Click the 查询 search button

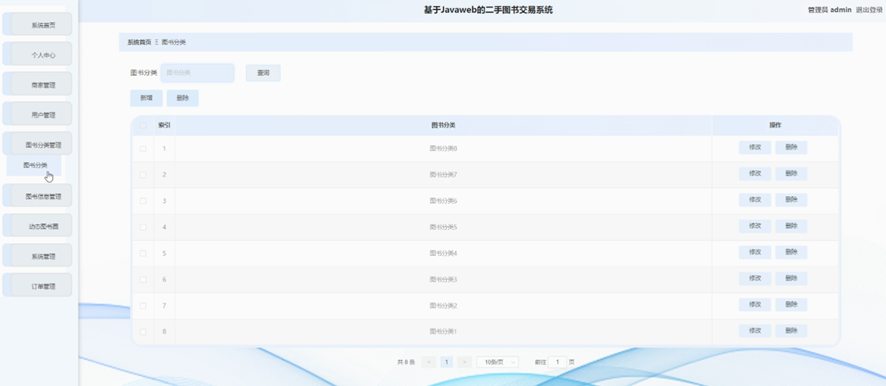pyautogui.click(x=263, y=73)
